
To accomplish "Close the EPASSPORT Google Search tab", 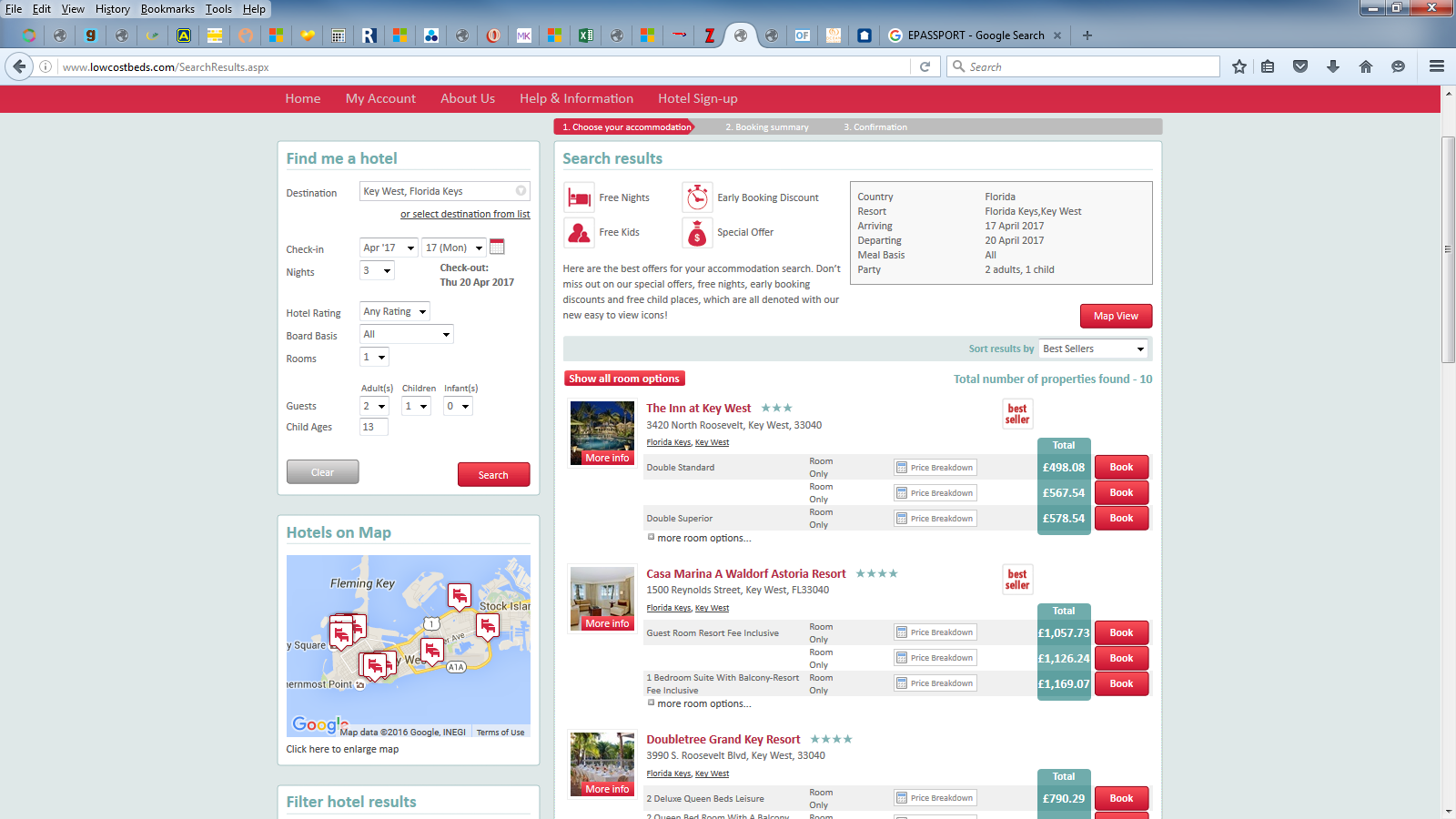I will pyautogui.click(x=1057, y=35).
